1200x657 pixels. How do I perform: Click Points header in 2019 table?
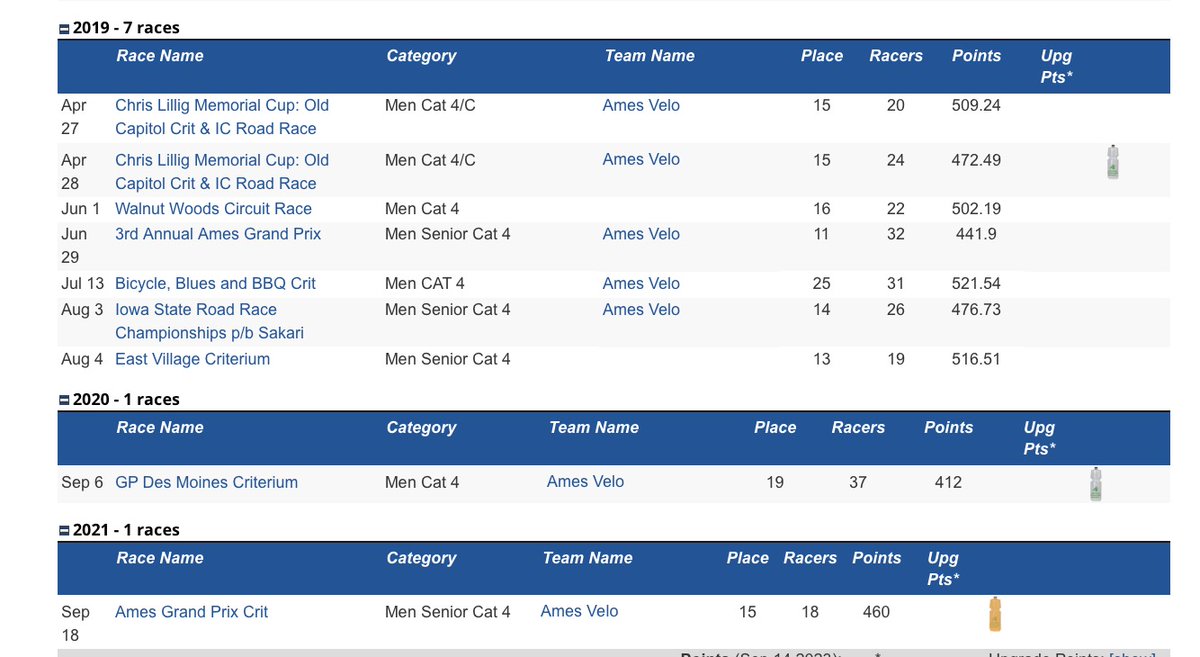click(x=976, y=56)
